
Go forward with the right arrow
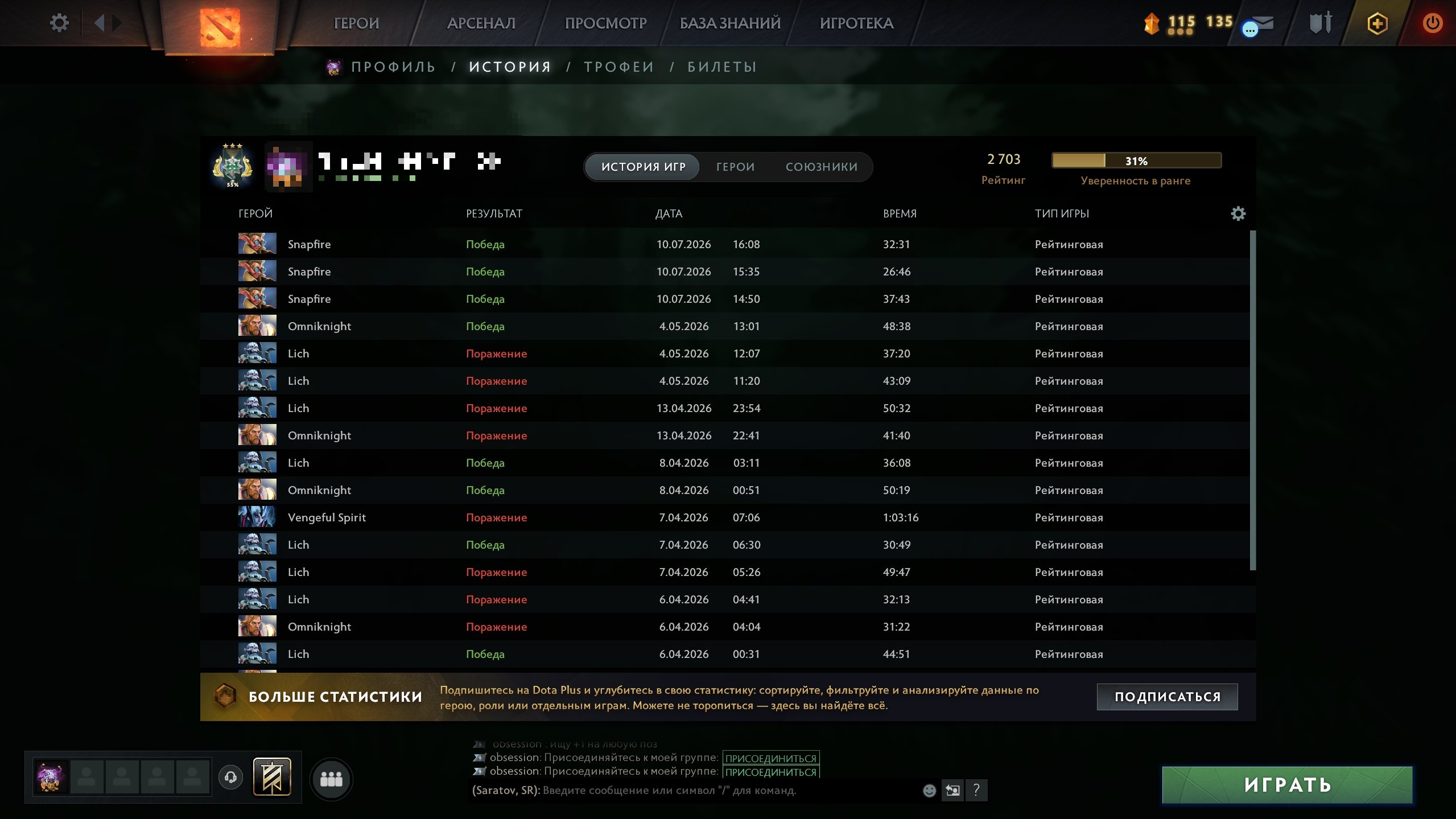[117, 23]
